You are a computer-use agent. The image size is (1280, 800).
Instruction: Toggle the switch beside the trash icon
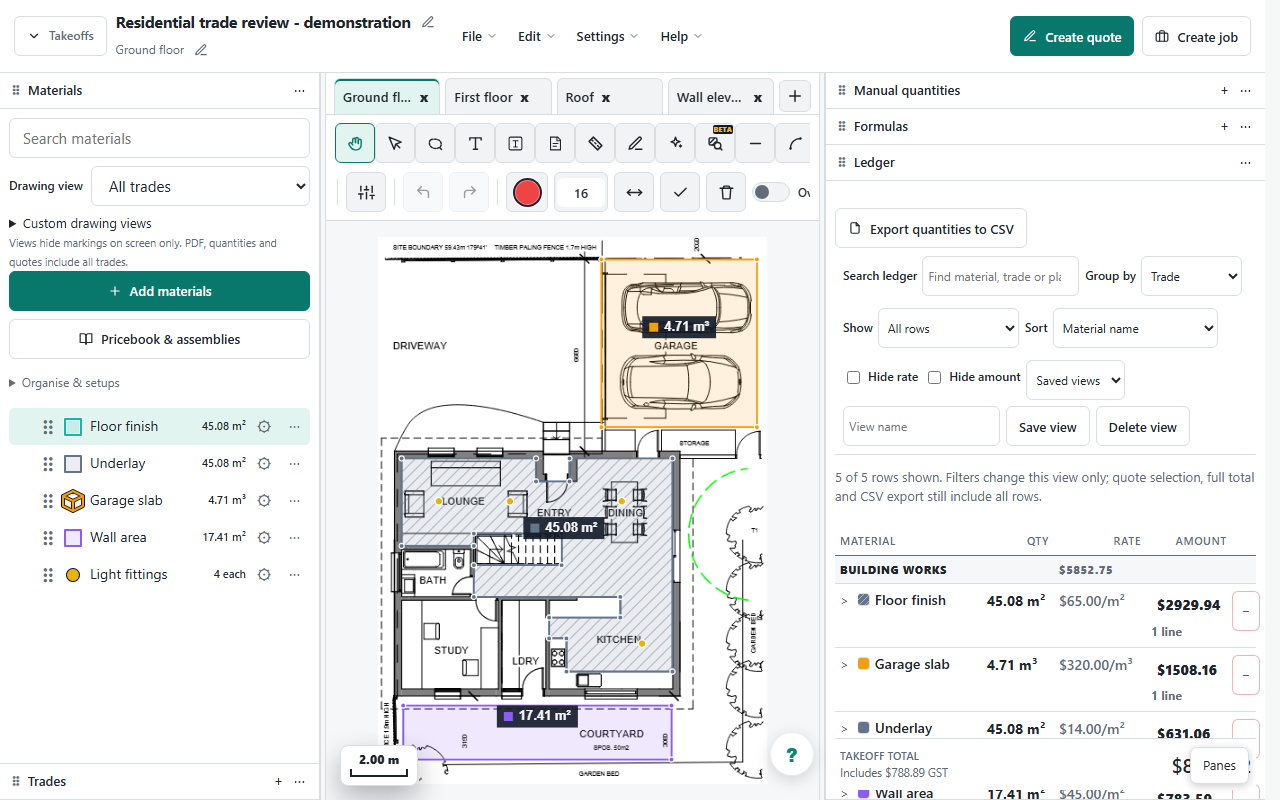tap(771, 192)
